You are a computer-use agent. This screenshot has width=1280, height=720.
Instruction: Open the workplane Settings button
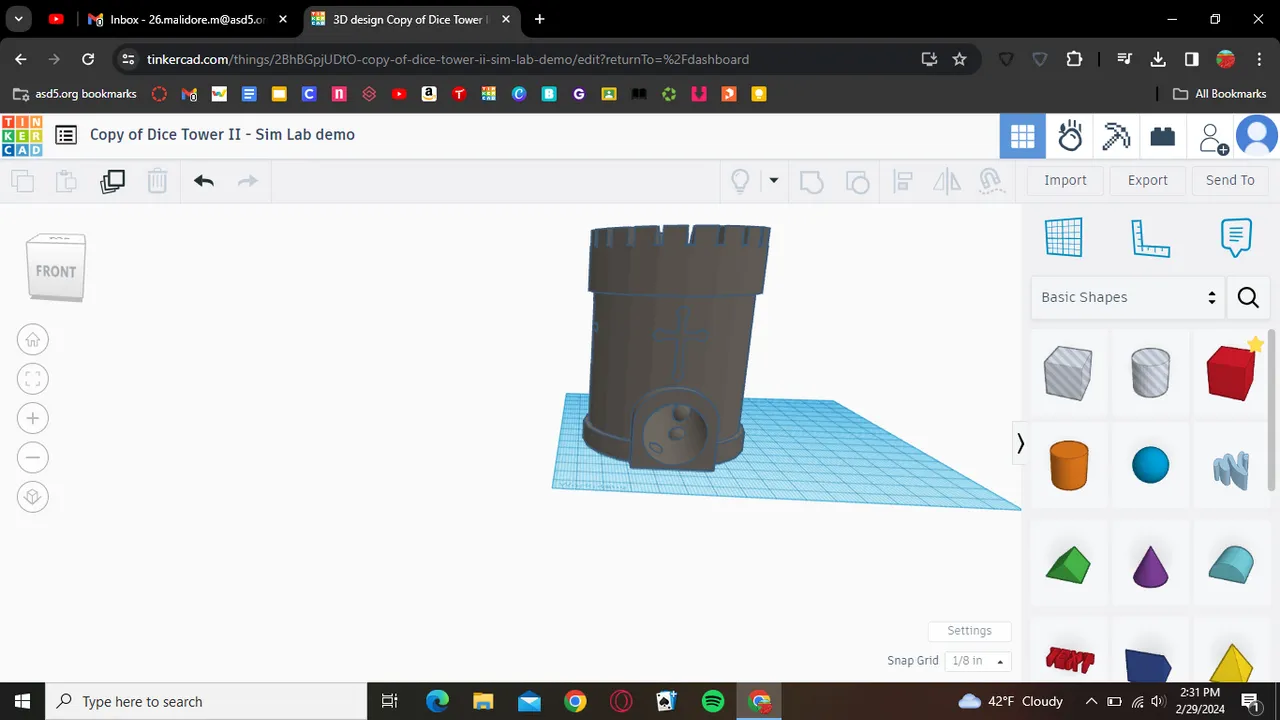(969, 631)
